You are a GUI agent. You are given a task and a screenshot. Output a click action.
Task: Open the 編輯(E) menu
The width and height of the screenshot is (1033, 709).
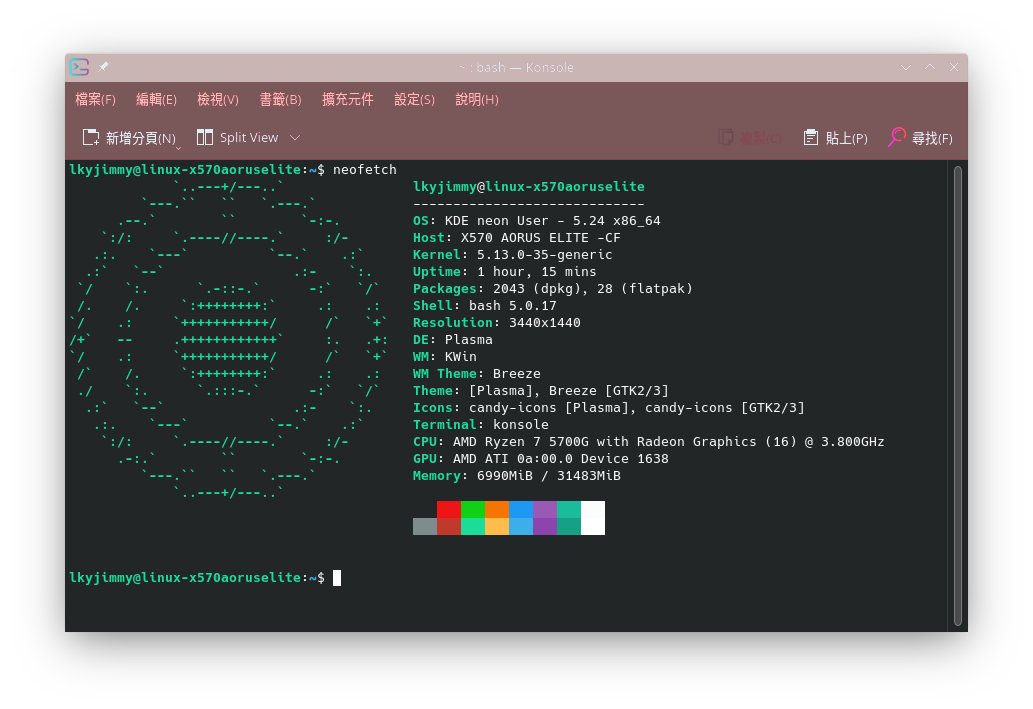pyautogui.click(x=156, y=99)
